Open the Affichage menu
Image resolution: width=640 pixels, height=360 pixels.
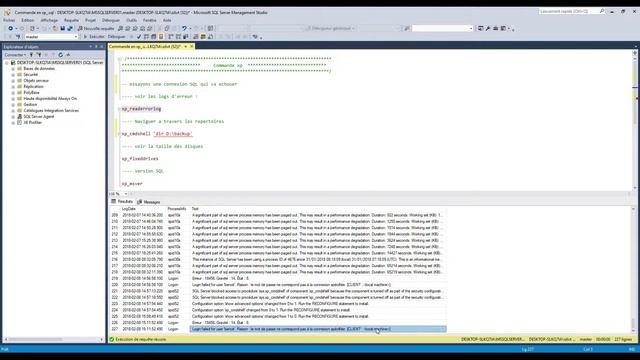49,20
